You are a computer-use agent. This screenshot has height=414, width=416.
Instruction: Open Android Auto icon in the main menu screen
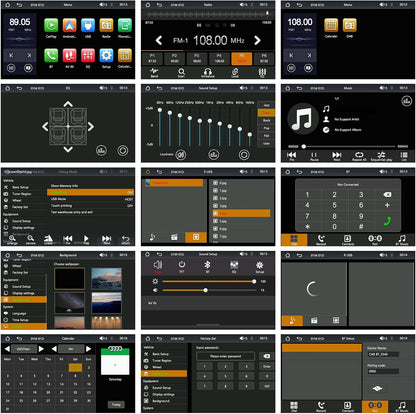click(x=70, y=26)
